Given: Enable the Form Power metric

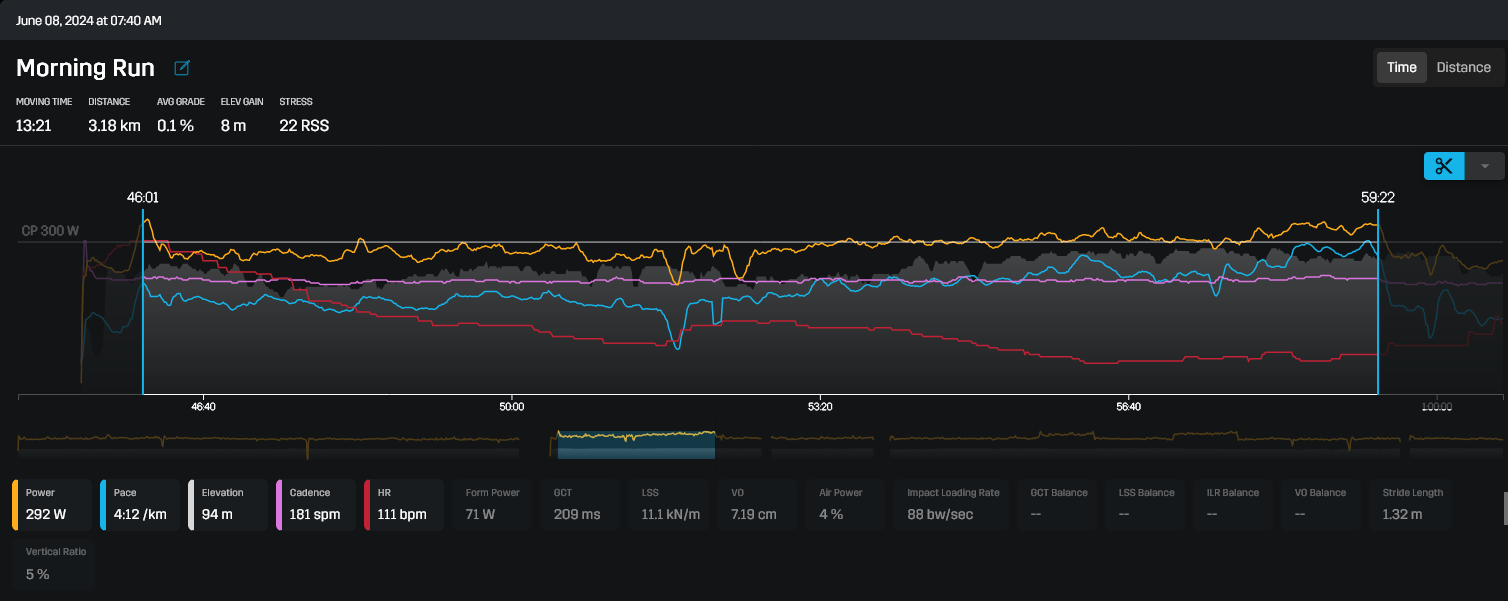Looking at the screenshot, I should pyautogui.click(x=492, y=504).
